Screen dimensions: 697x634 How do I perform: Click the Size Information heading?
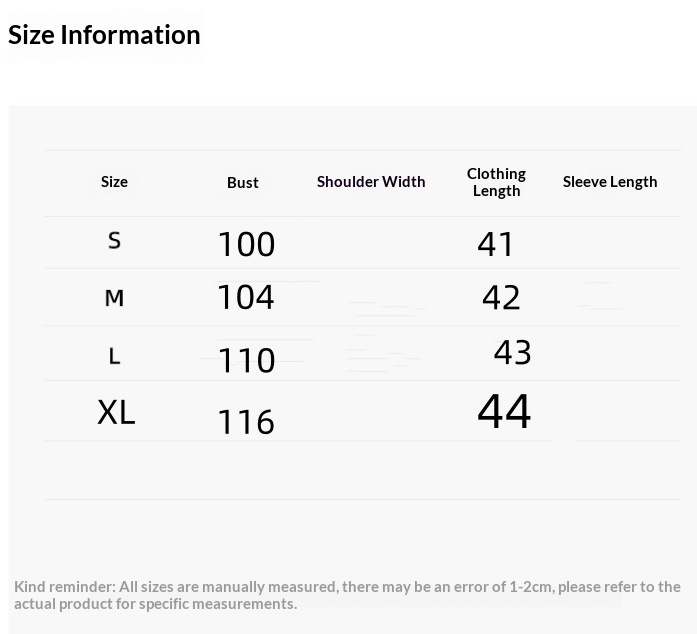(x=104, y=35)
